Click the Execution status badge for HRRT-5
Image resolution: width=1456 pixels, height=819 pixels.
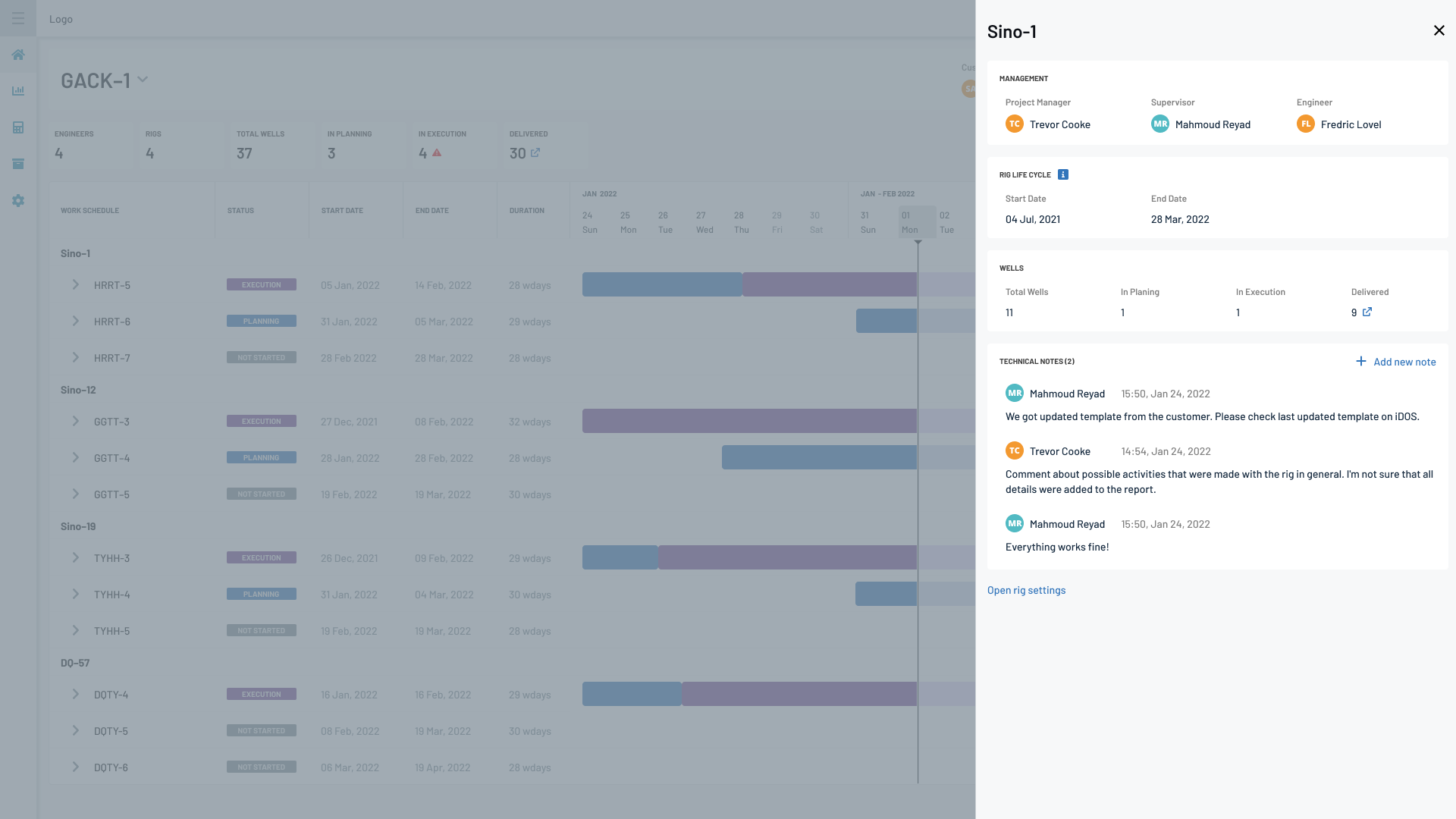click(x=262, y=284)
